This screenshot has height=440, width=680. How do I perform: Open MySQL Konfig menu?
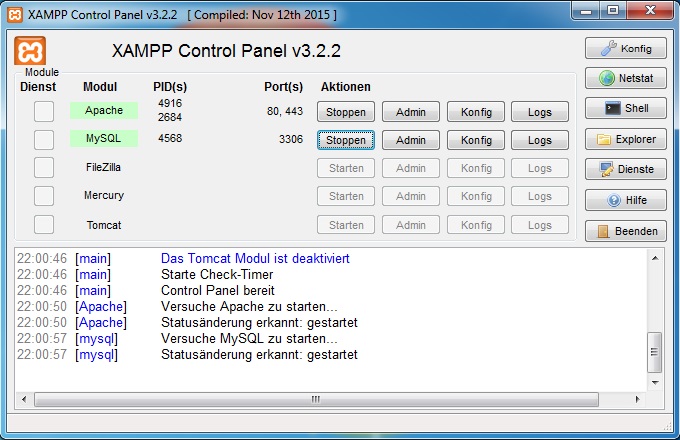(476, 140)
